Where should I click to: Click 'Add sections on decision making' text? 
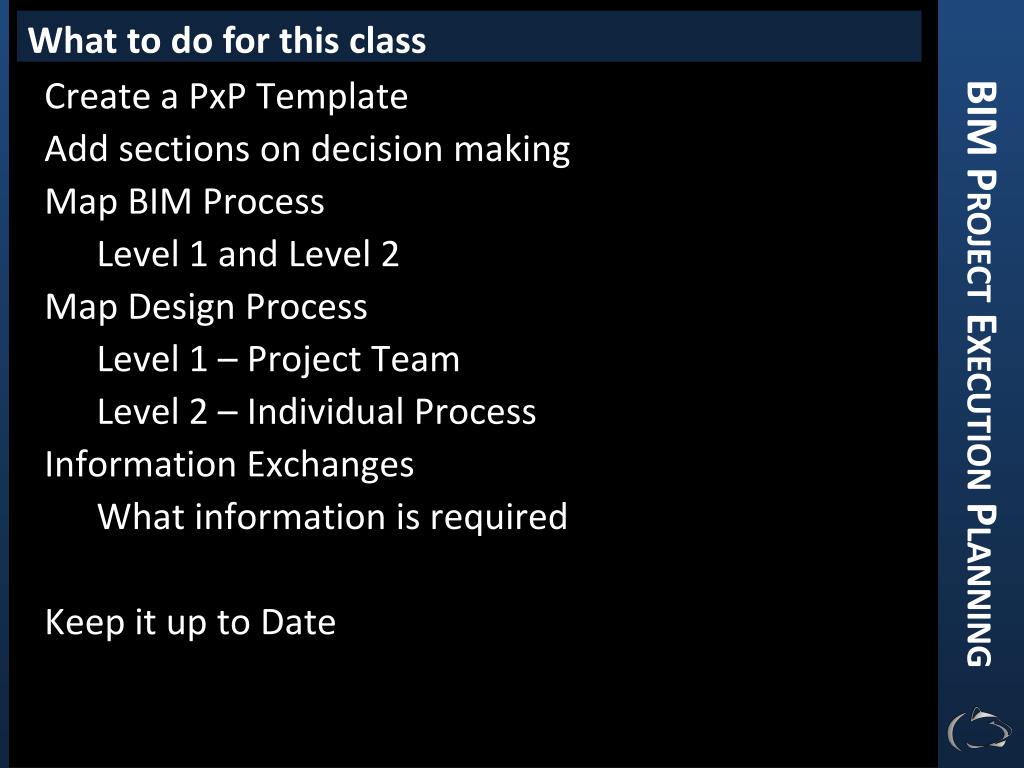tap(308, 150)
